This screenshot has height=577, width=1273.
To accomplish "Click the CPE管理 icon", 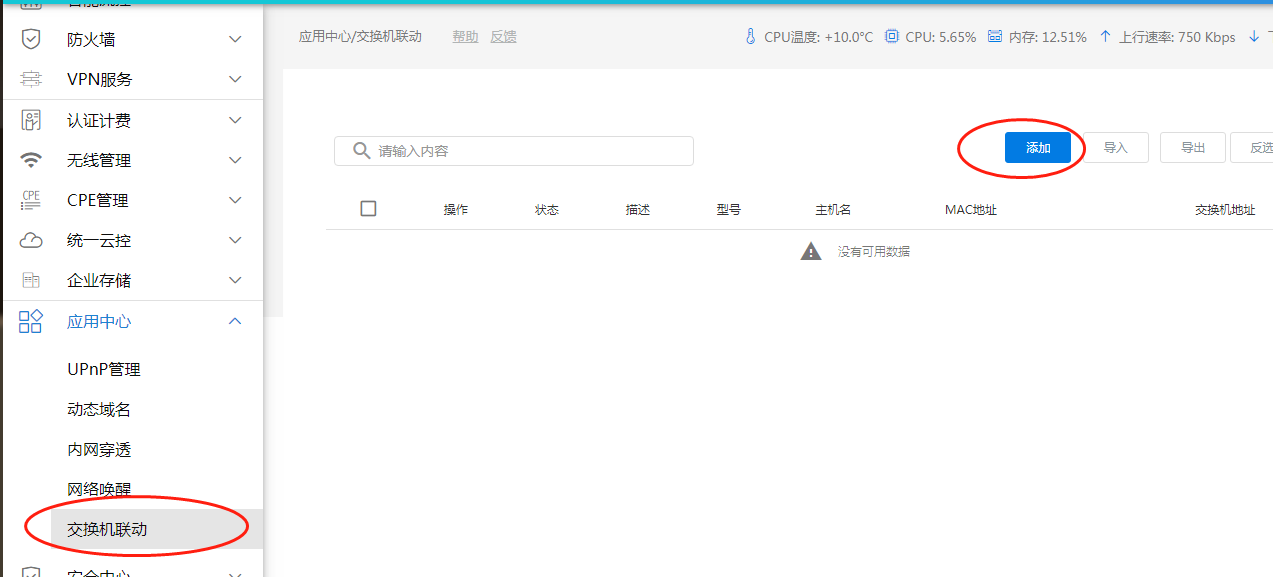I will pyautogui.click(x=30, y=199).
